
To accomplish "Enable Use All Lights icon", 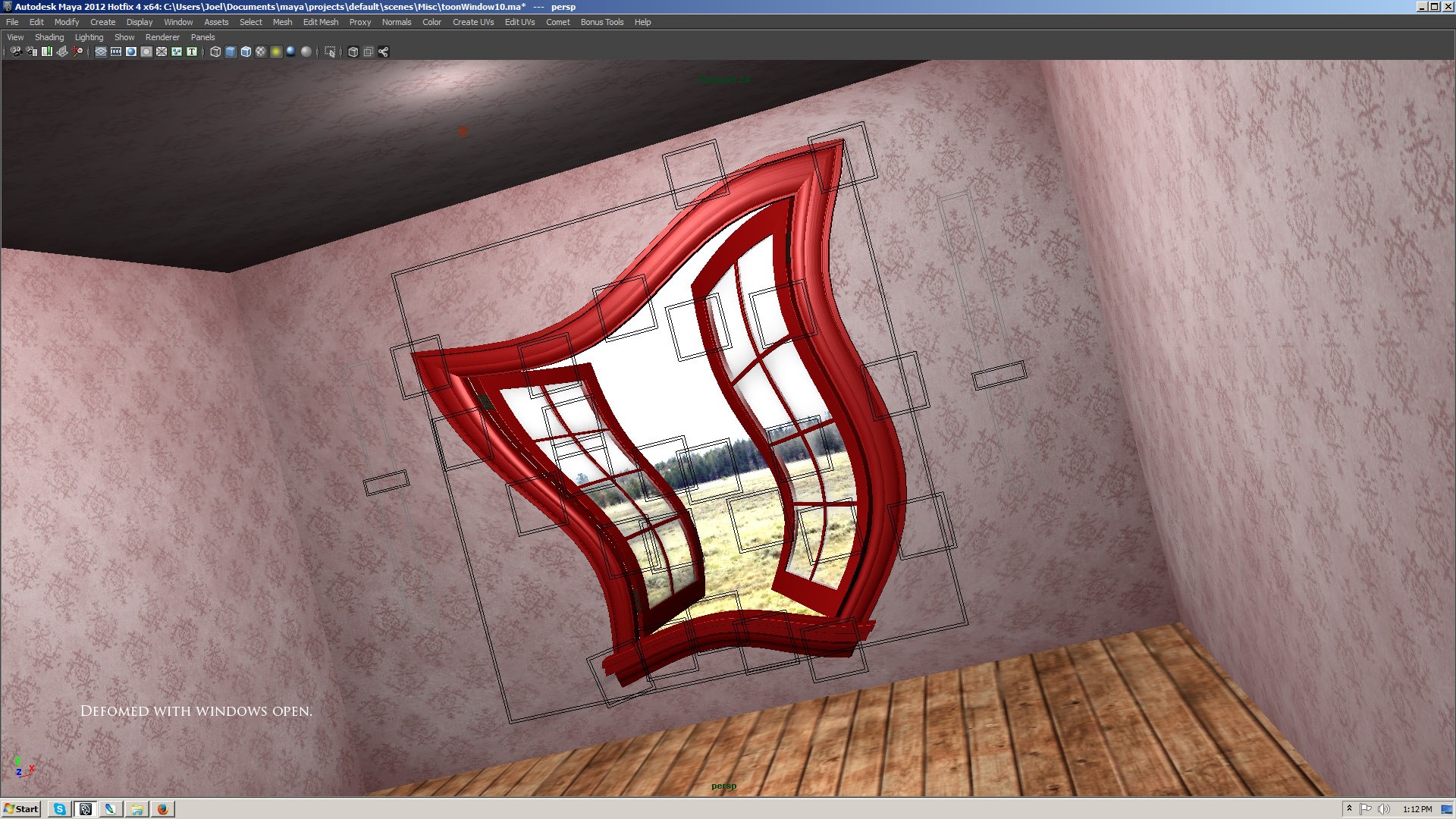I will pyautogui.click(x=276, y=52).
